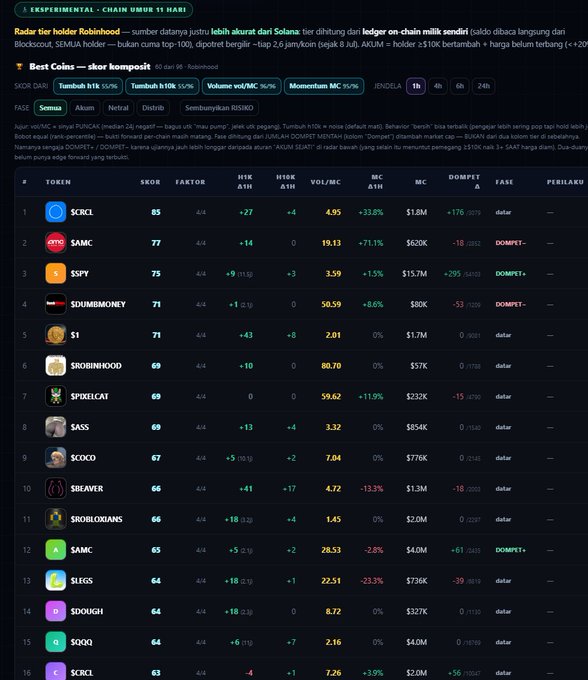Screen dimensions: 588x680
Task: Click the DOMPET+ label in the $SPY row
Action: click(x=510, y=274)
